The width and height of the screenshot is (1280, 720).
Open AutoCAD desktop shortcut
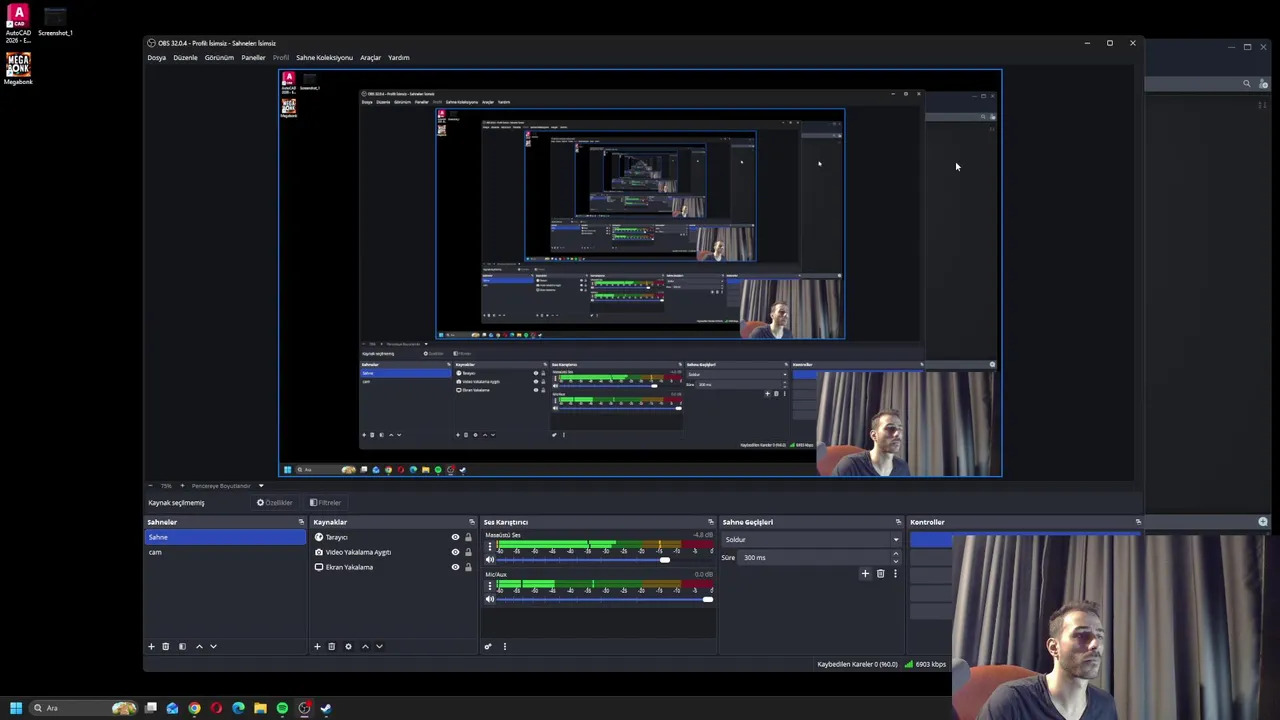18,24
